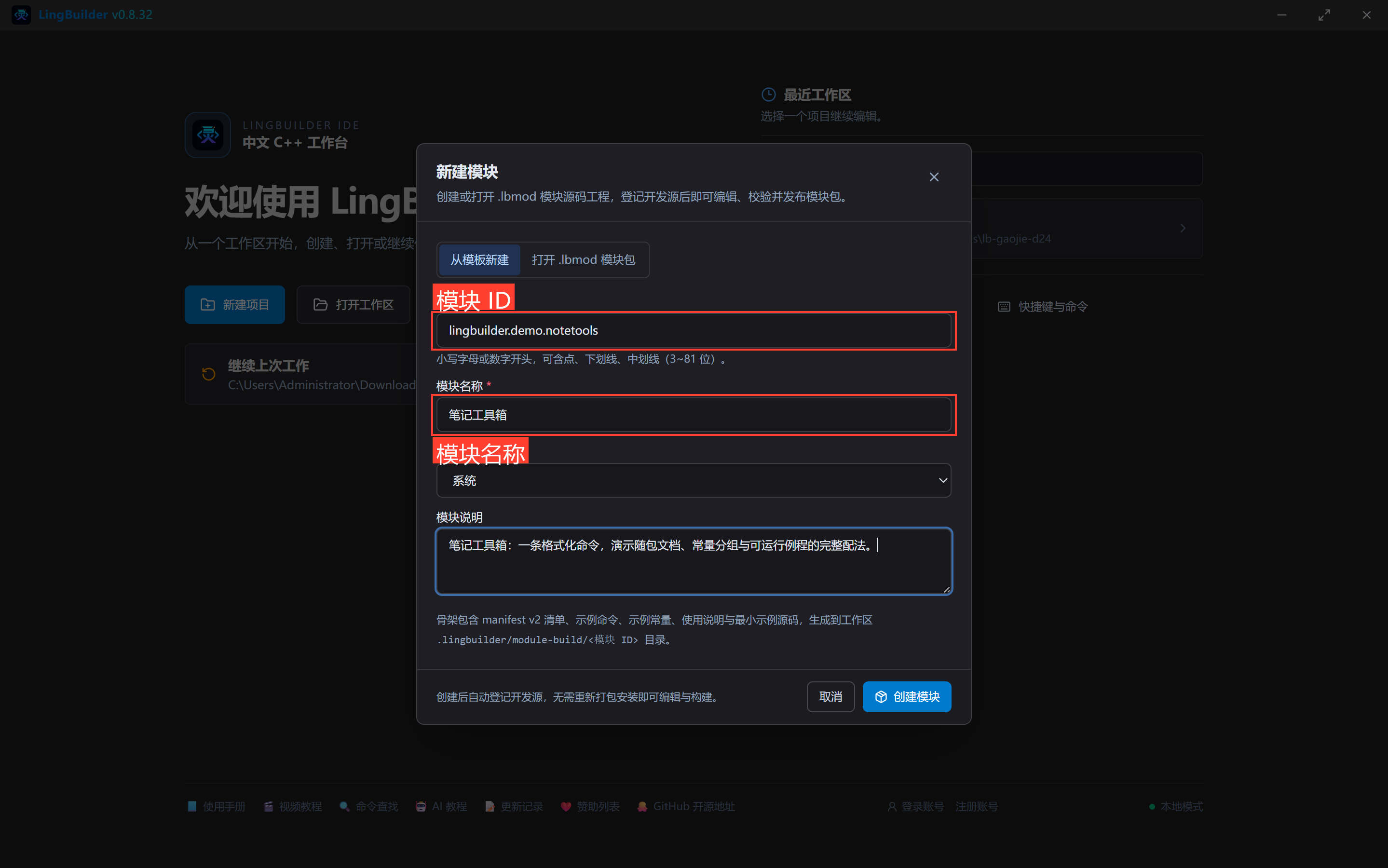
Task: Click the user icon beside 登录账号
Action: point(892,807)
